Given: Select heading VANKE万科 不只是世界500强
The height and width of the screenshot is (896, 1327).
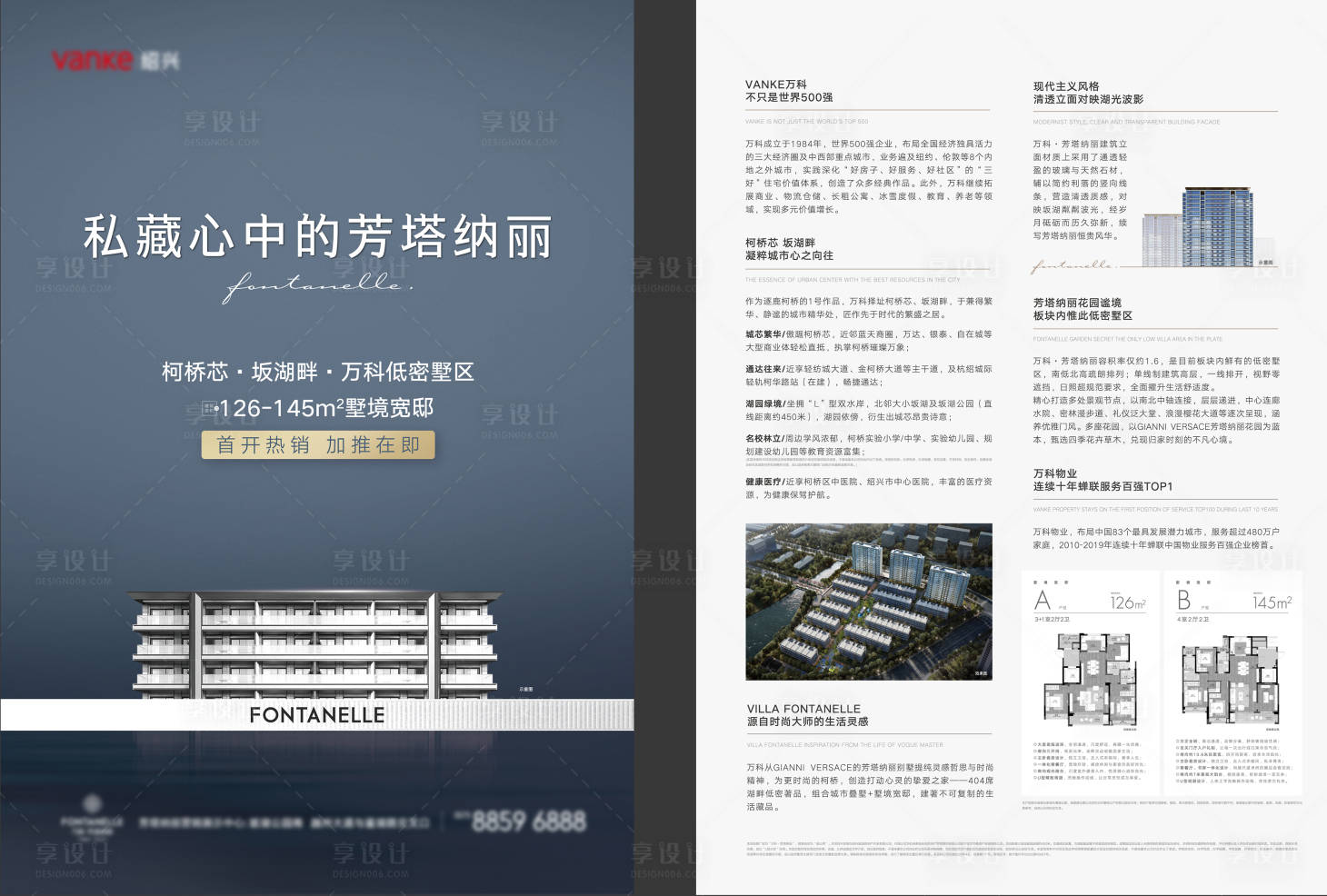Looking at the screenshot, I should point(789,91).
